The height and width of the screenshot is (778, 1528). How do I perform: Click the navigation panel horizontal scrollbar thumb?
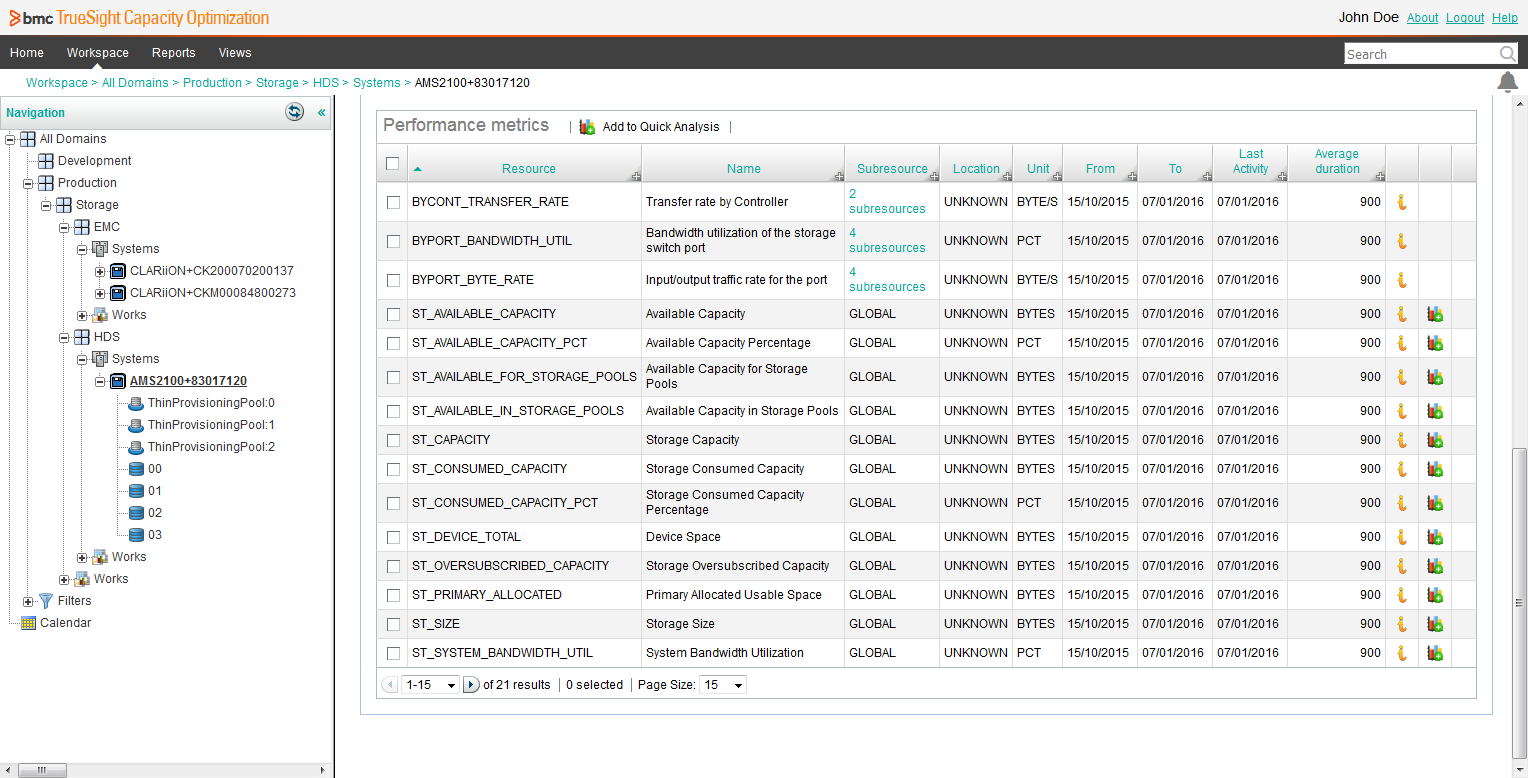tap(42, 770)
